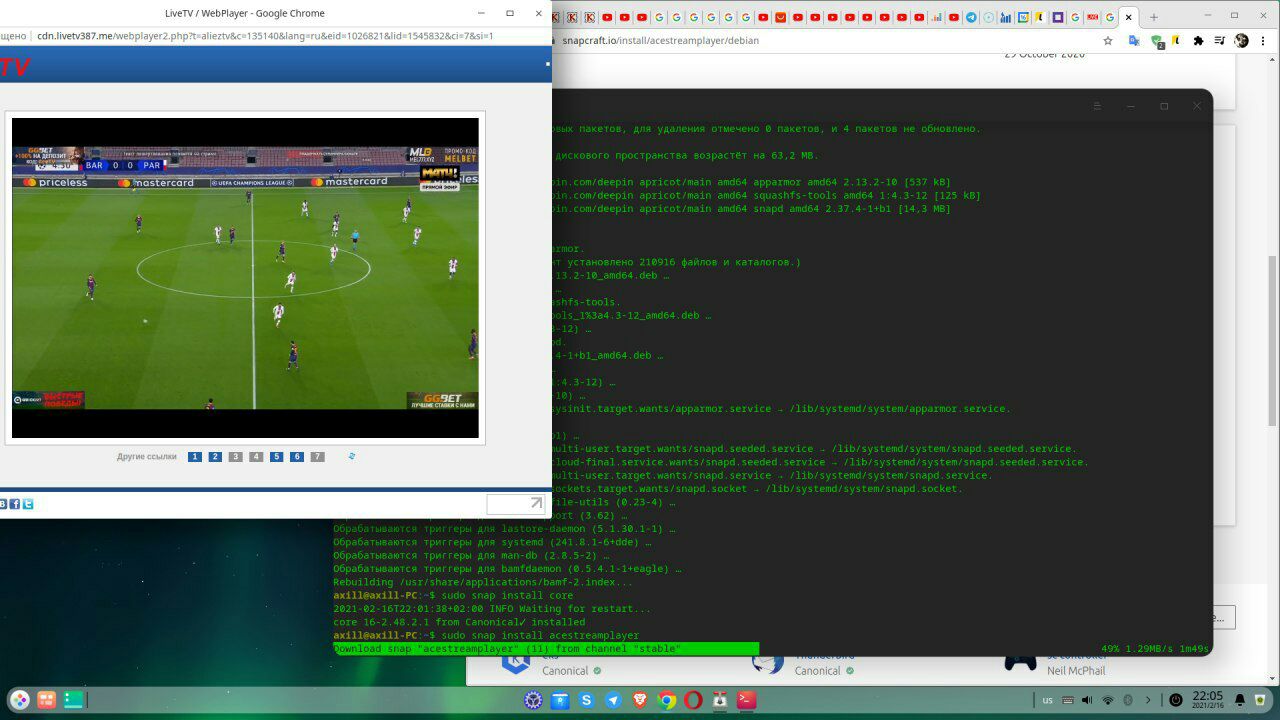Open the terminal window's hamburger menu

(1097, 106)
